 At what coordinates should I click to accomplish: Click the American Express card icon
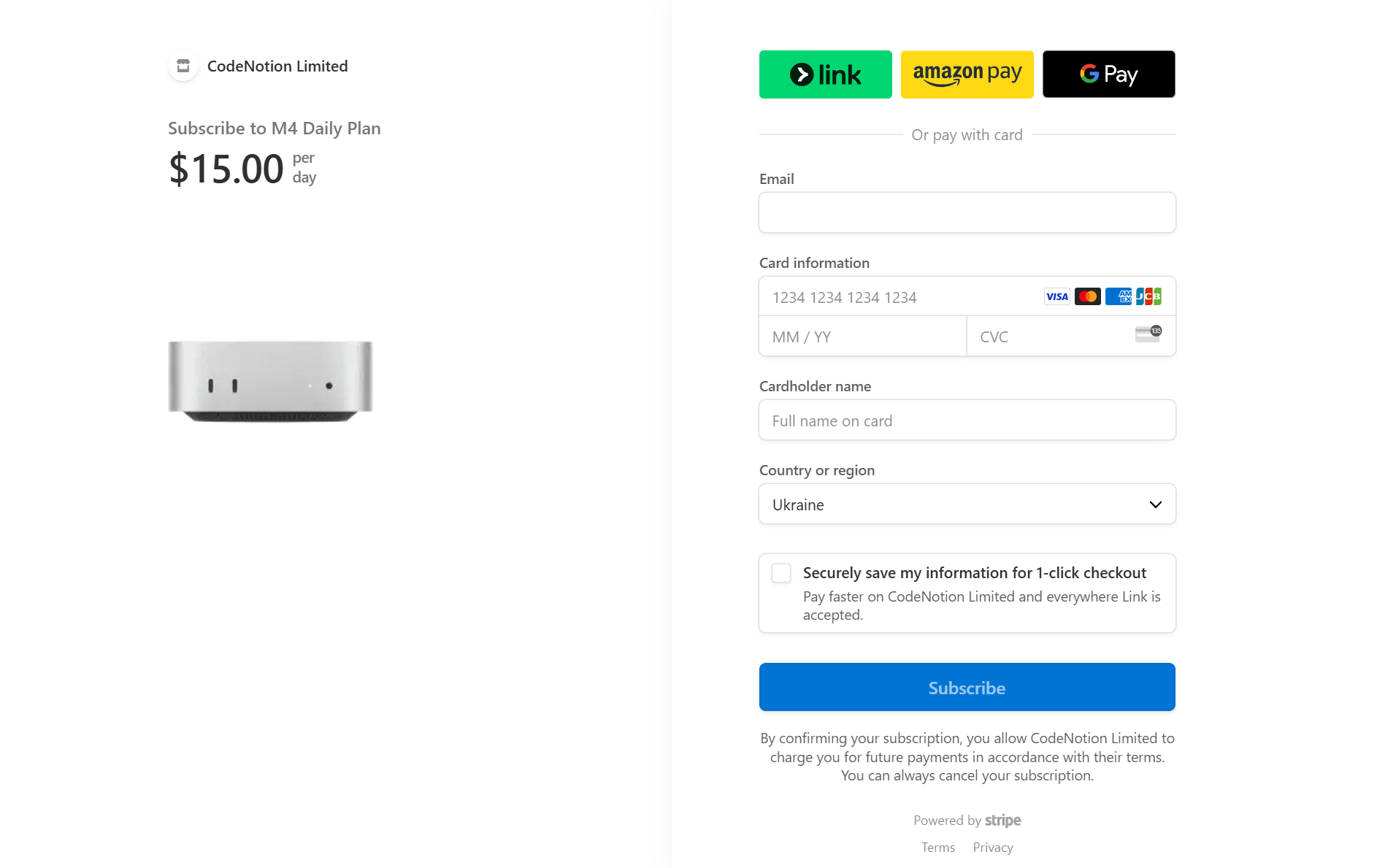[1118, 296]
